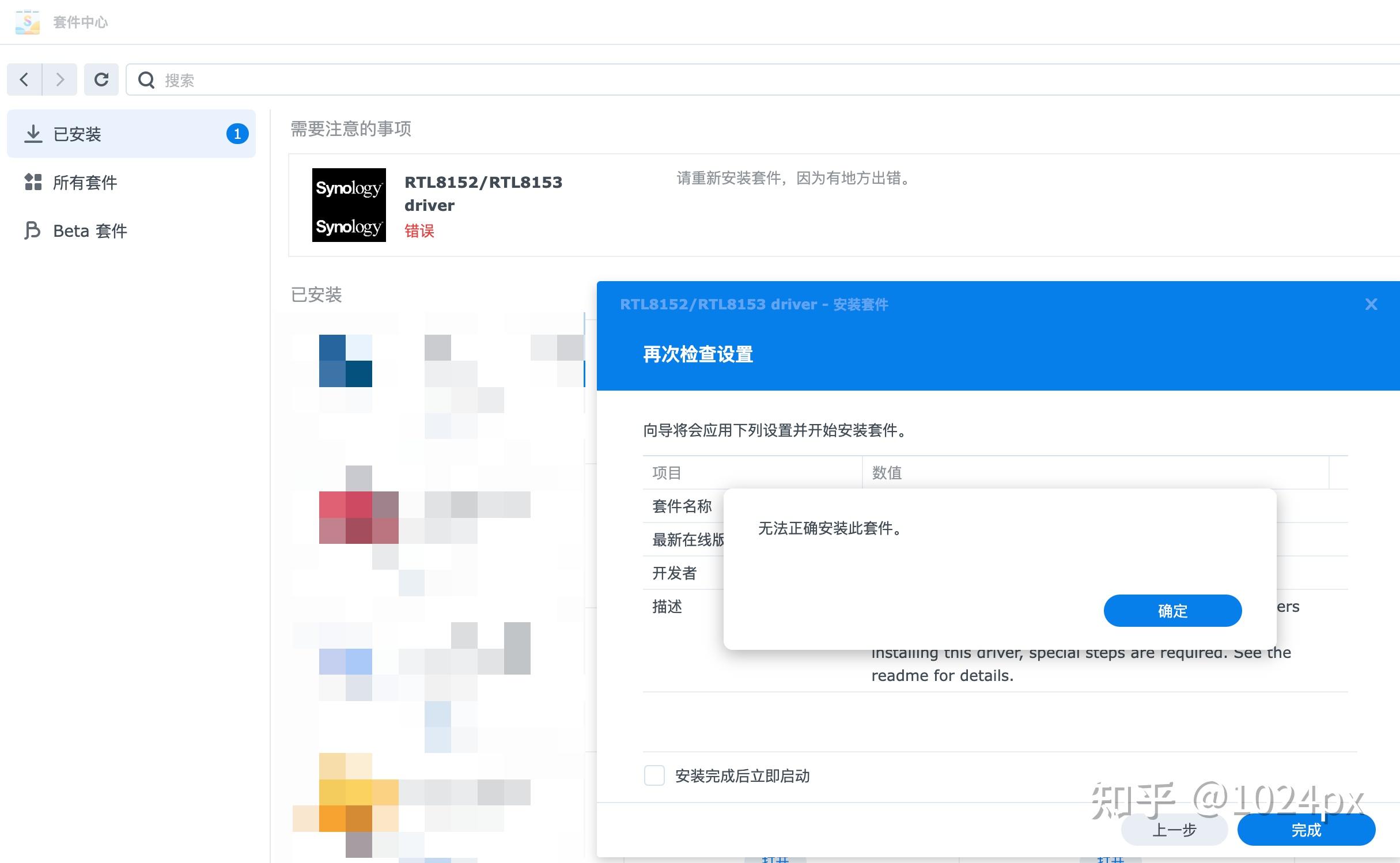Click the update count badge on 已安装
The width and height of the screenshot is (1400, 863).
(237, 134)
